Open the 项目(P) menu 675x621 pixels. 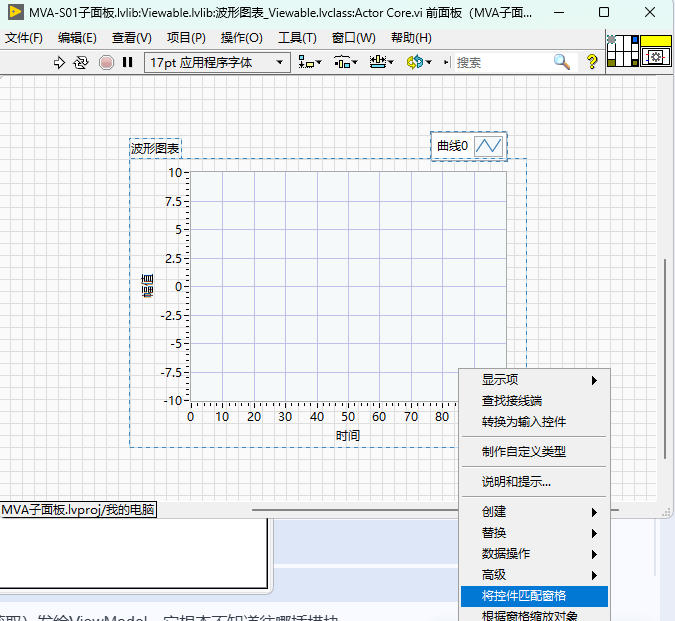pyautogui.click(x=186, y=38)
